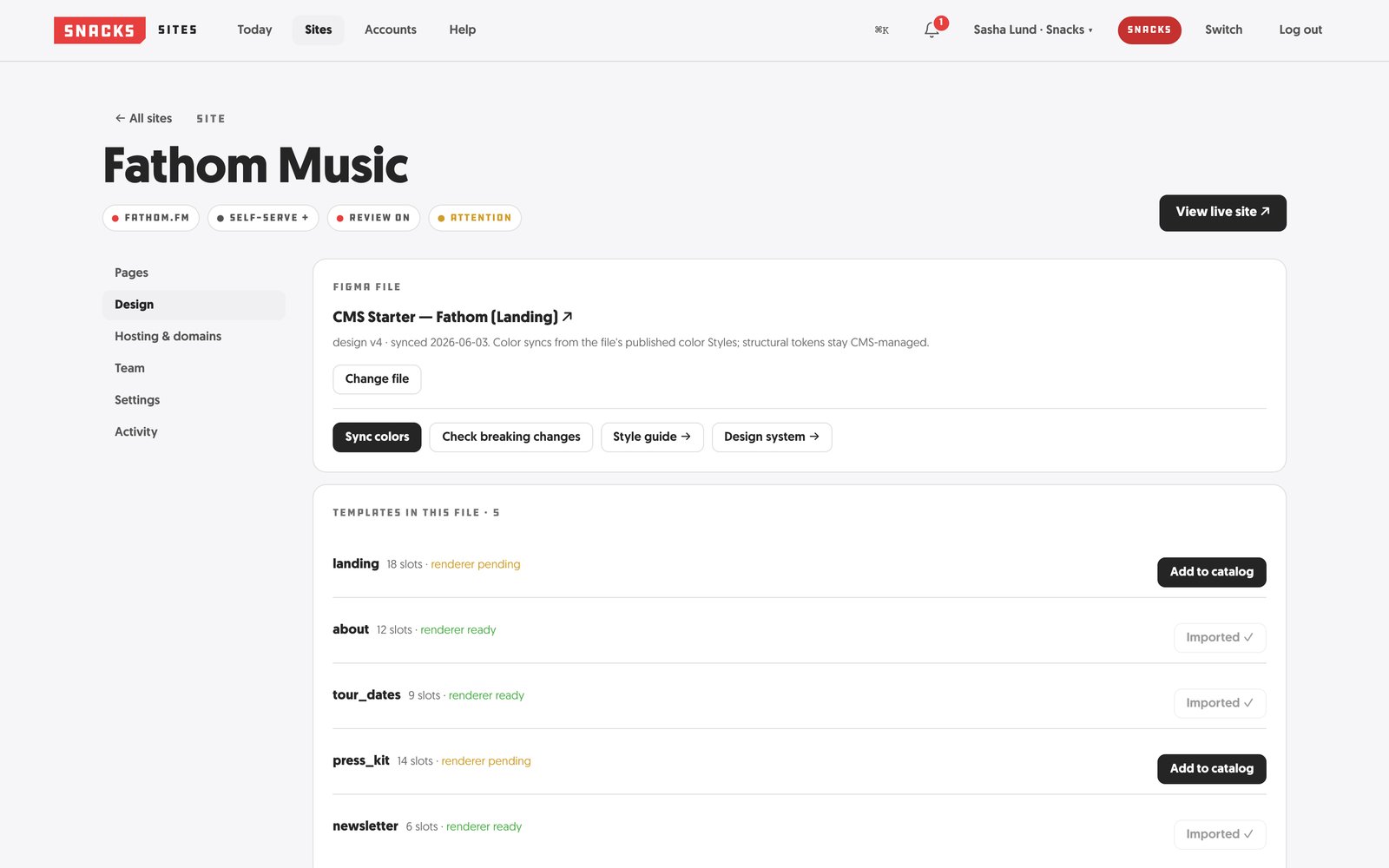Open the Today tab
Image resolution: width=1389 pixels, height=868 pixels.
[254, 30]
